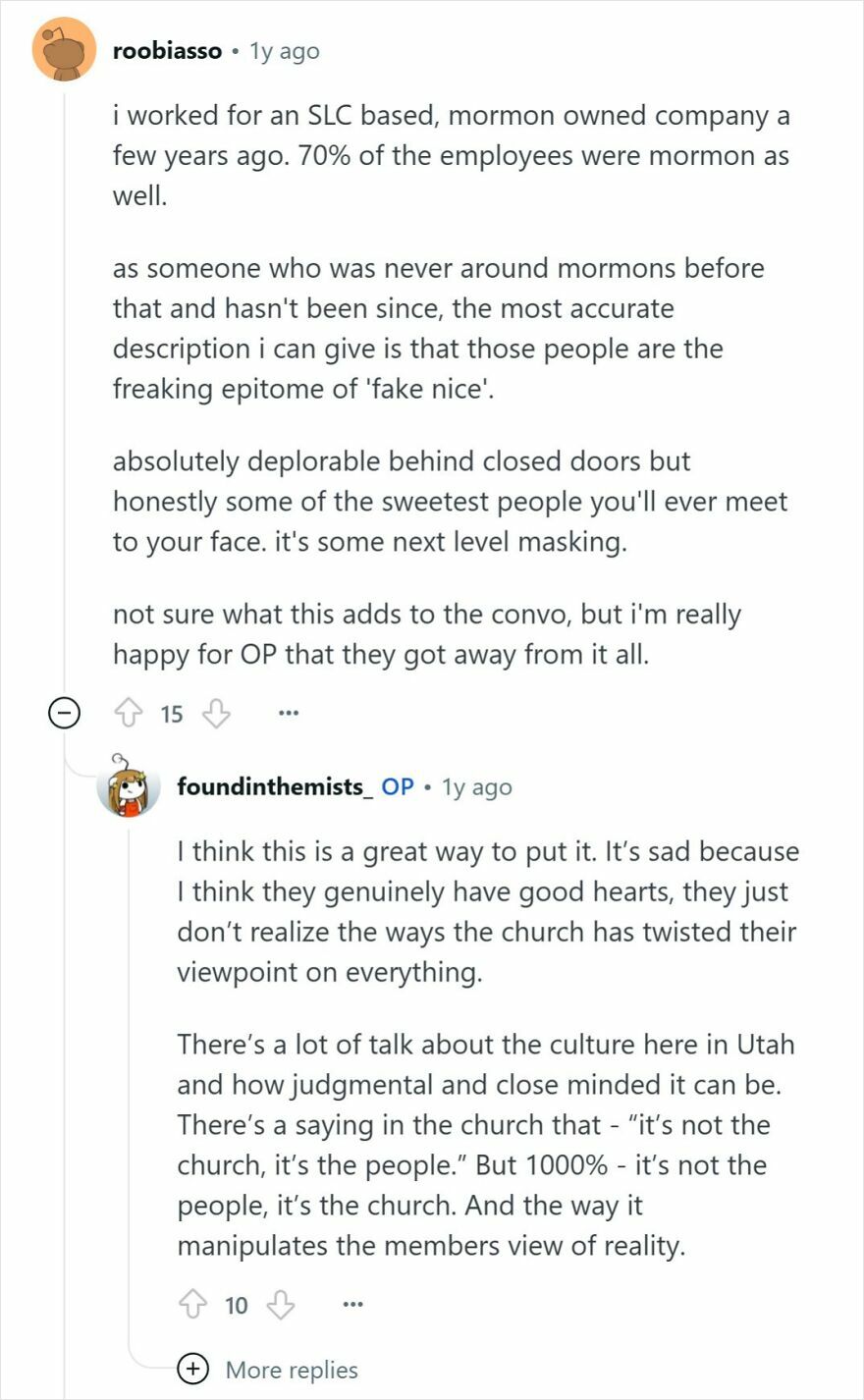The height and width of the screenshot is (1400, 864).
Task: Click the vote count 10 on the reply
Action: [x=234, y=1306]
